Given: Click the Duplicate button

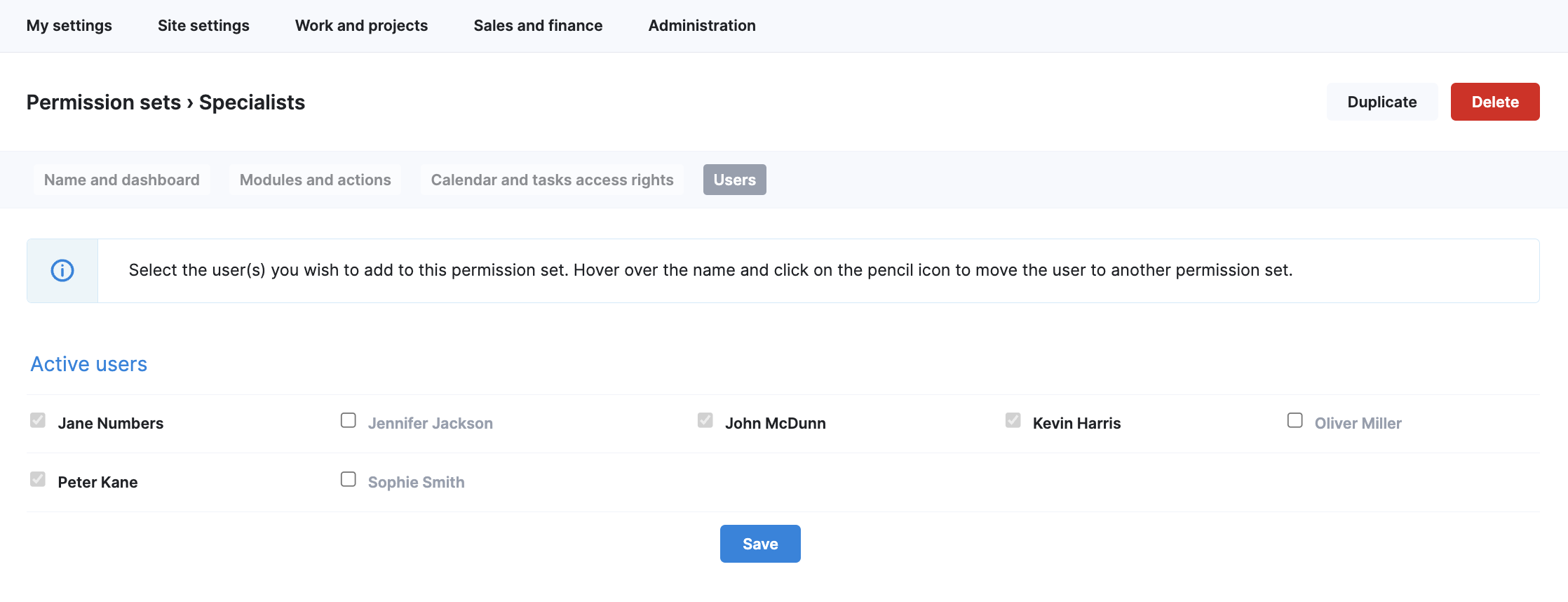Looking at the screenshot, I should click(x=1382, y=102).
